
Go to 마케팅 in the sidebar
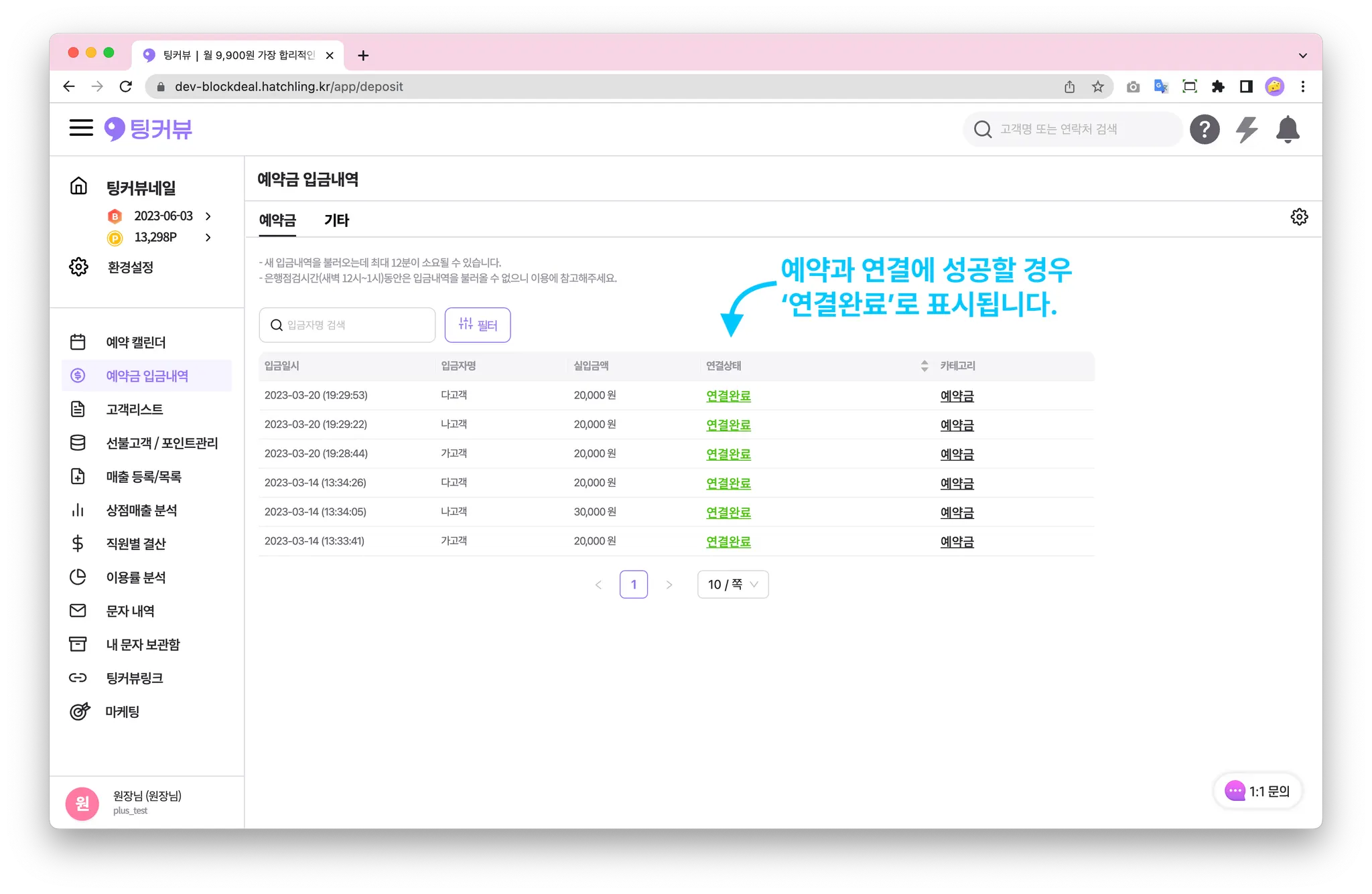click(x=123, y=712)
